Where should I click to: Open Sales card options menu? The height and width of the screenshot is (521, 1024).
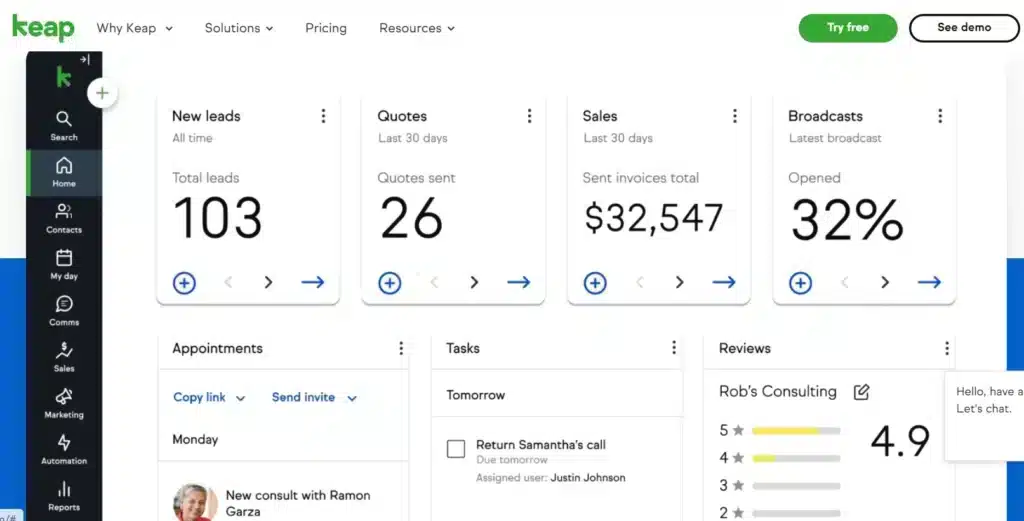point(735,116)
